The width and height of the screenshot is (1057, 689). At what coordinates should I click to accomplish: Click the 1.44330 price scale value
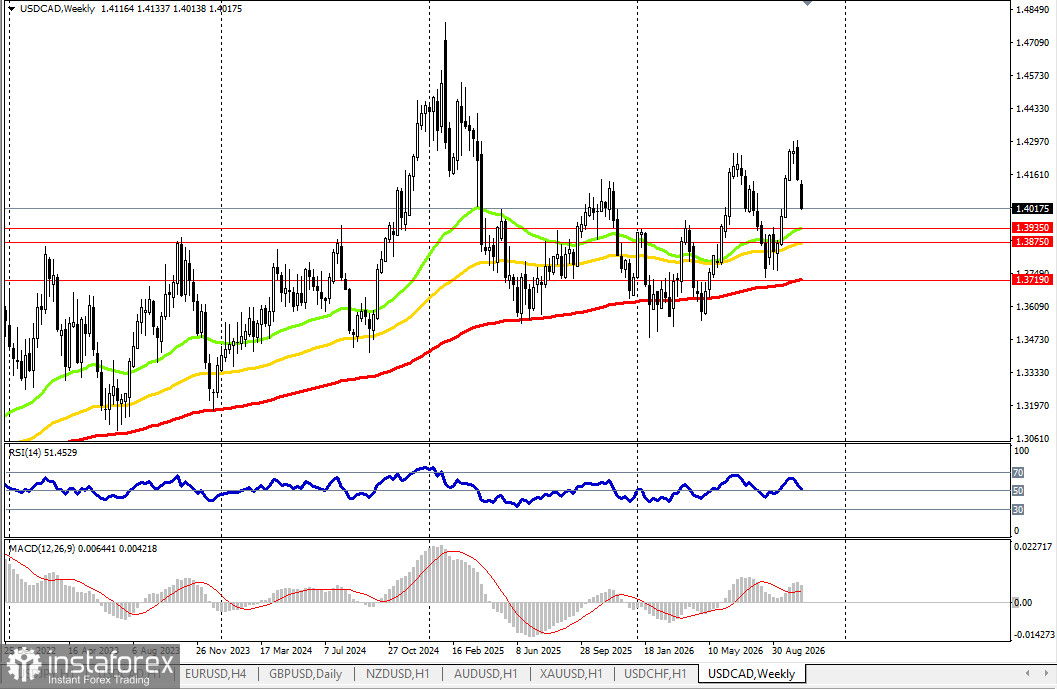click(x=1032, y=109)
